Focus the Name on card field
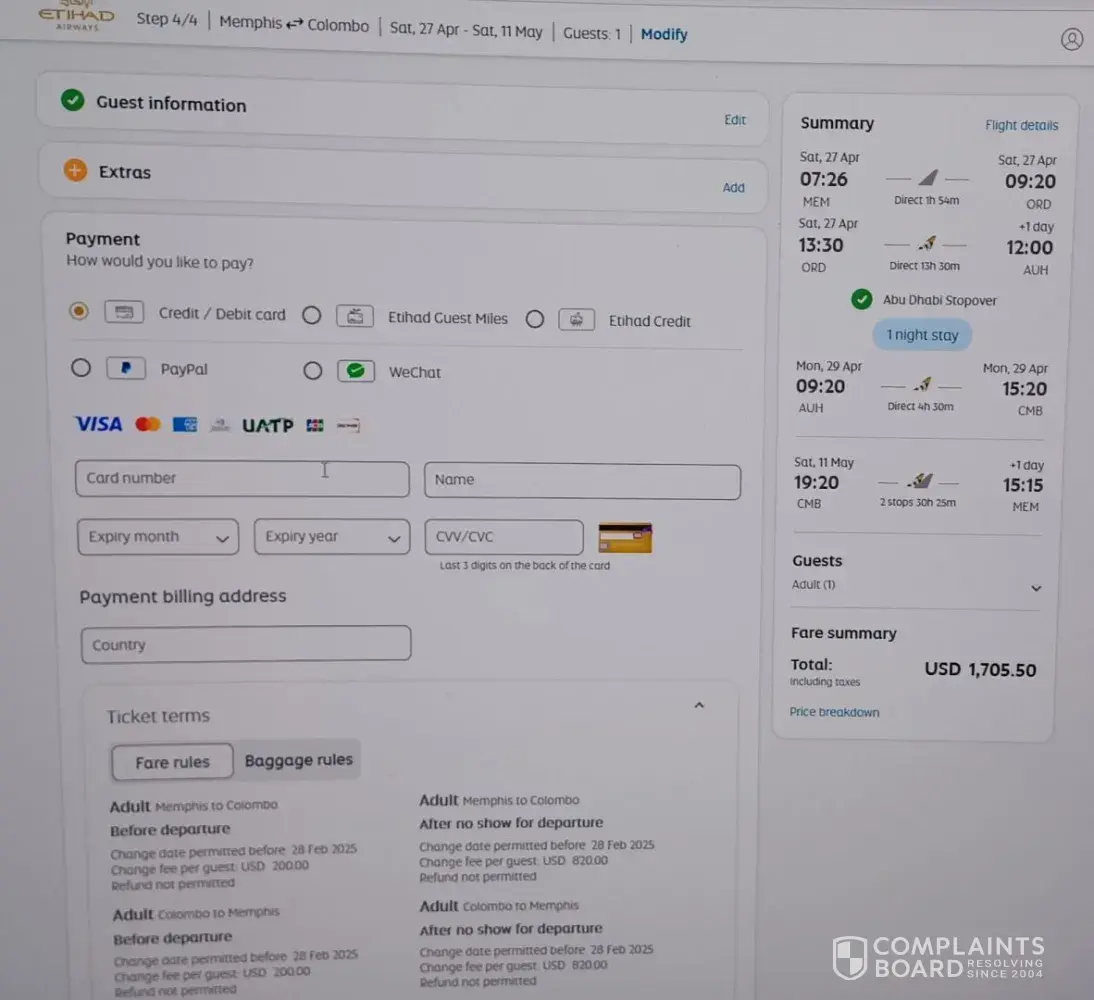 pyautogui.click(x=583, y=482)
